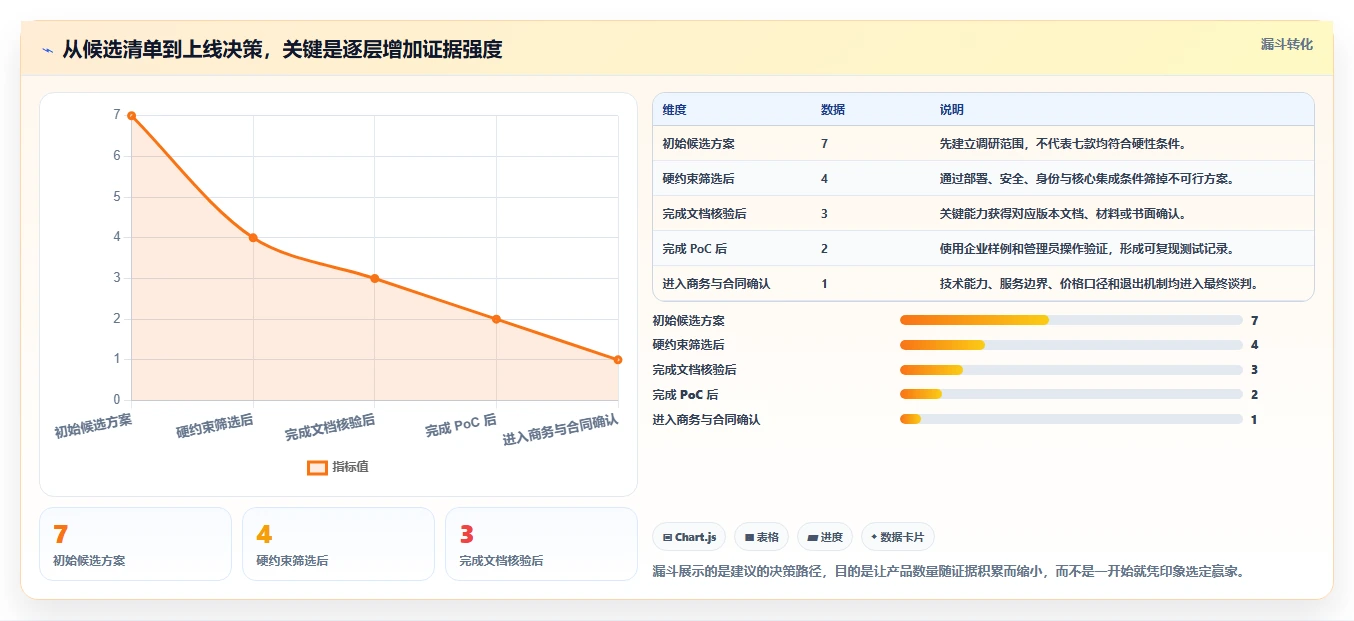Screen dimensions: 1354x621
Task: Click the 维度 table column header
Action: click(x=674, y=110)
